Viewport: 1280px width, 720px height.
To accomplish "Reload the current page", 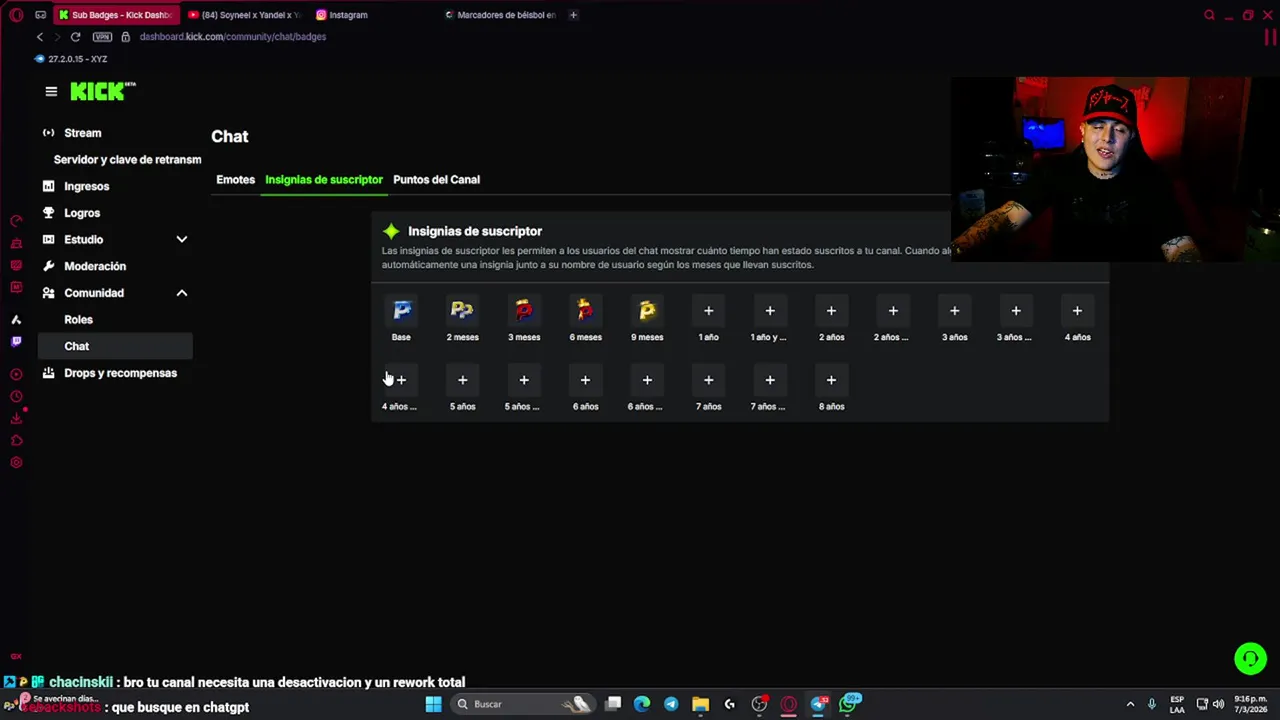I will tap(75, 37).
